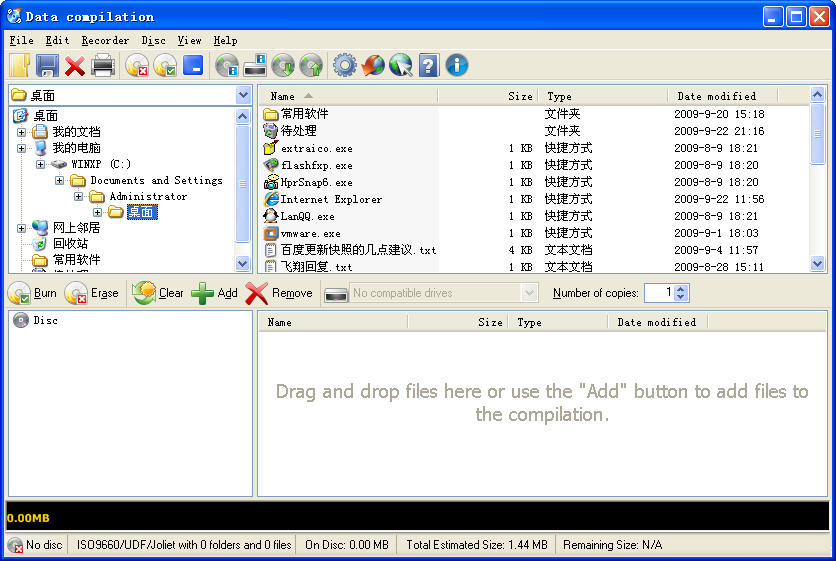Screen dimensions: 836x561
Task: Click the Erase button
Action: coord(92,293)
